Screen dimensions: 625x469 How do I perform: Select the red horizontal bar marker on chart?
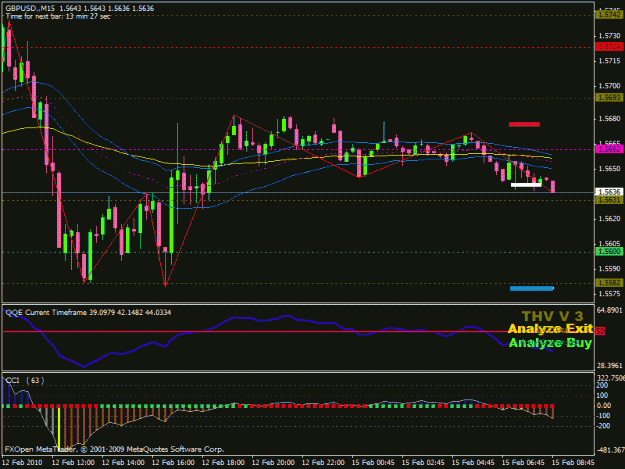[524, 124]
